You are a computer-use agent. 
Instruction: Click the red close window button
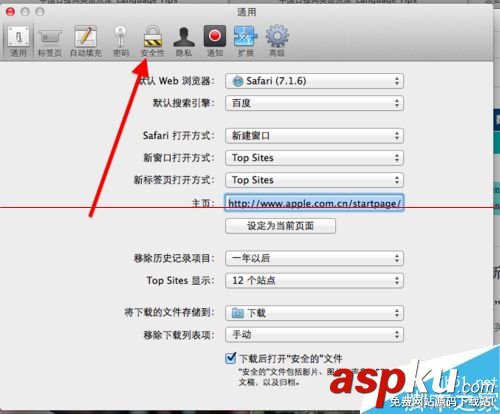click(11, 12)
